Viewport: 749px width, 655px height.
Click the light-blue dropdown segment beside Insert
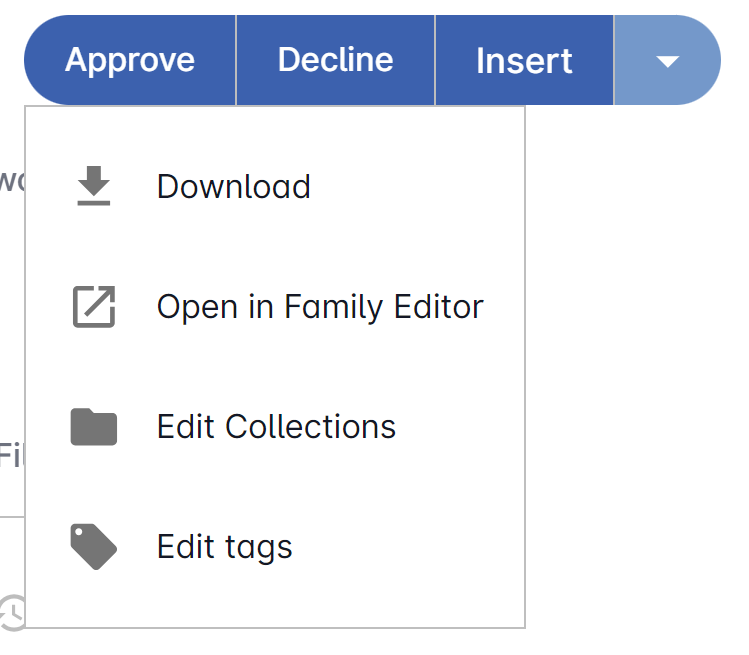[x=667, y=61]
